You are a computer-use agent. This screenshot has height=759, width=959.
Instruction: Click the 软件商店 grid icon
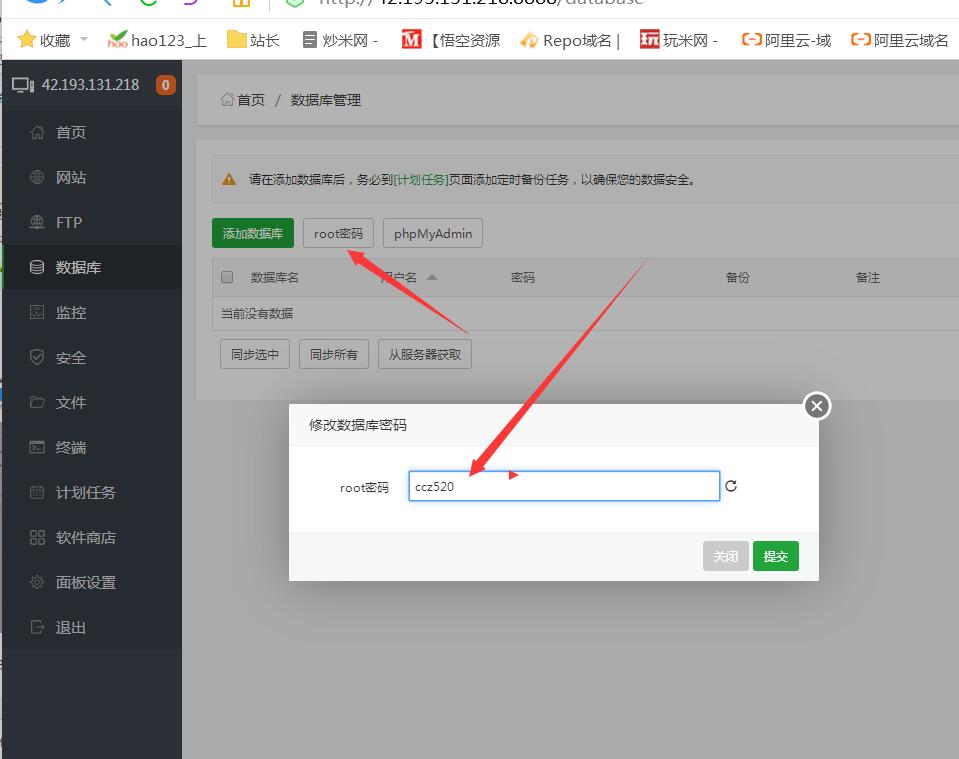[37, 537]
